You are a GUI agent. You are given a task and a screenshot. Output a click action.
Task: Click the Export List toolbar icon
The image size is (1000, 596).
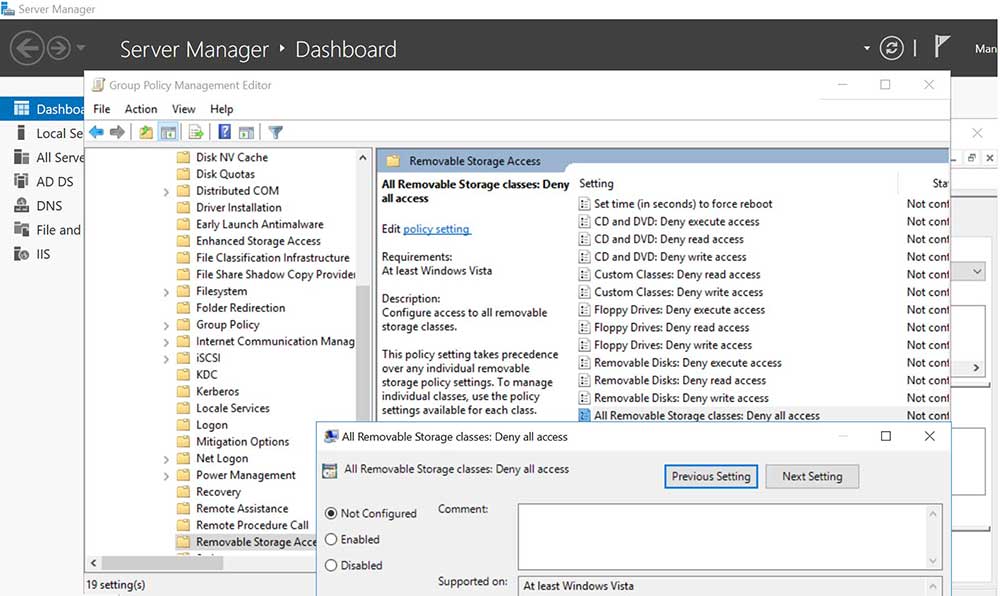click(x=196, y=132)
